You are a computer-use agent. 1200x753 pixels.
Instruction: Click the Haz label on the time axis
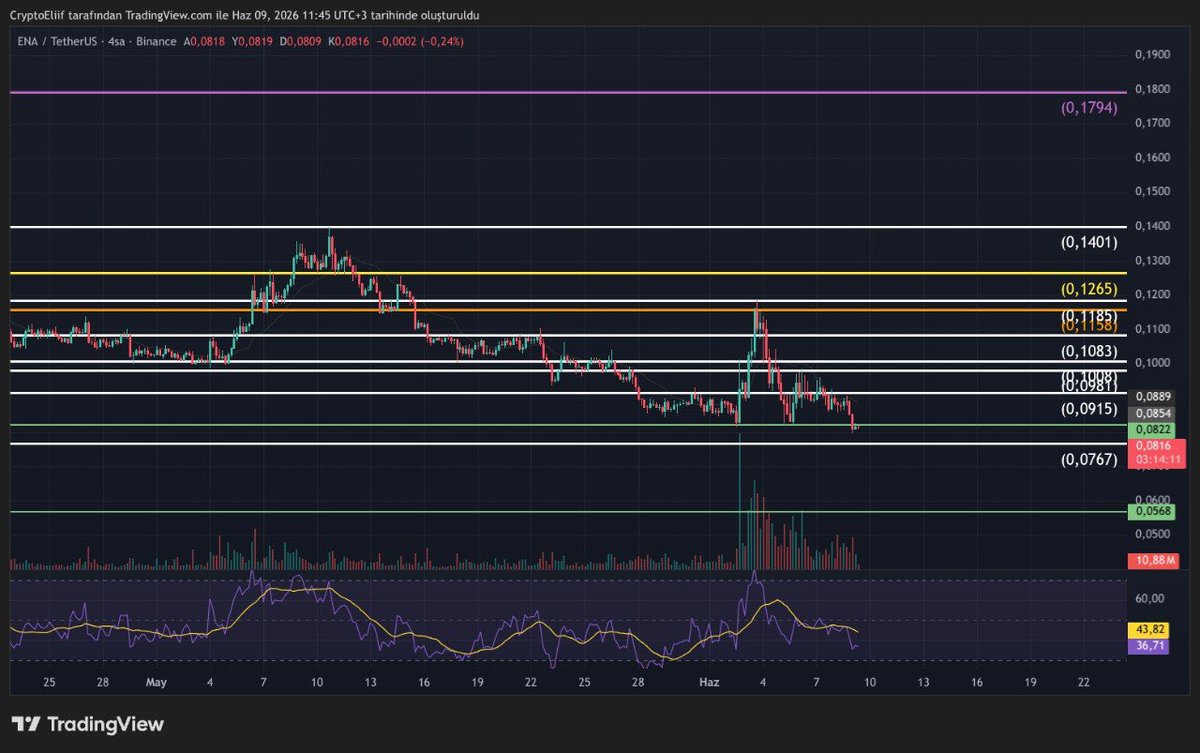click(708, 682)
